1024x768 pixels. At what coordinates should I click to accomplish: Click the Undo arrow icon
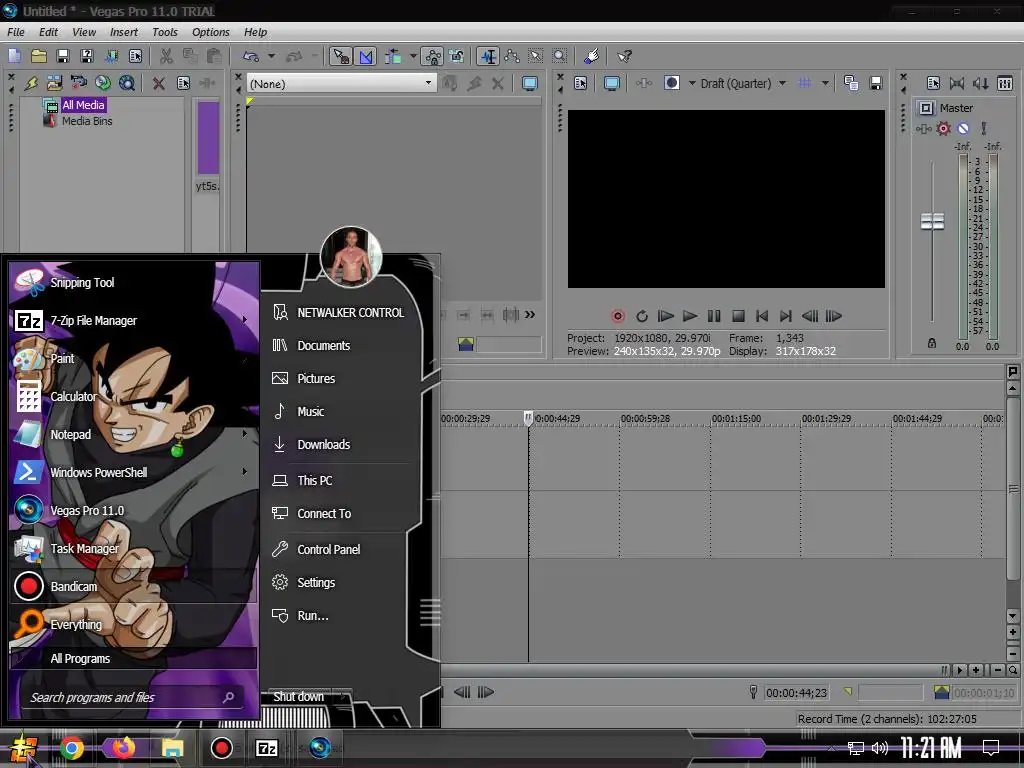point(251,56)
